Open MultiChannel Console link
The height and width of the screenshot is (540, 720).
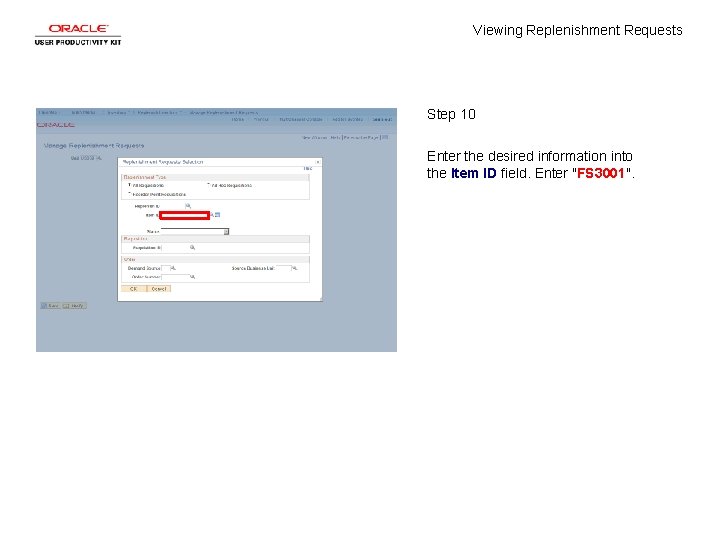301,119
